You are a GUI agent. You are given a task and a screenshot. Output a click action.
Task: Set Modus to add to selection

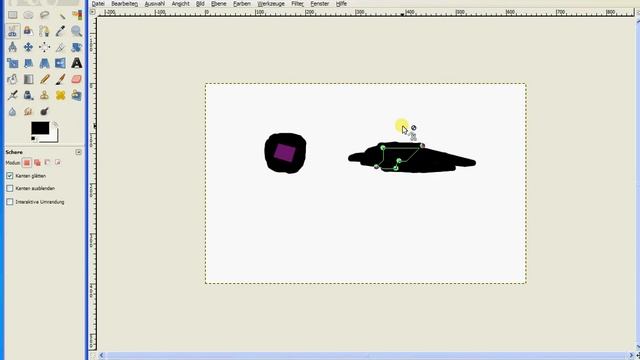pyautogui.click(x=37, y=163)
